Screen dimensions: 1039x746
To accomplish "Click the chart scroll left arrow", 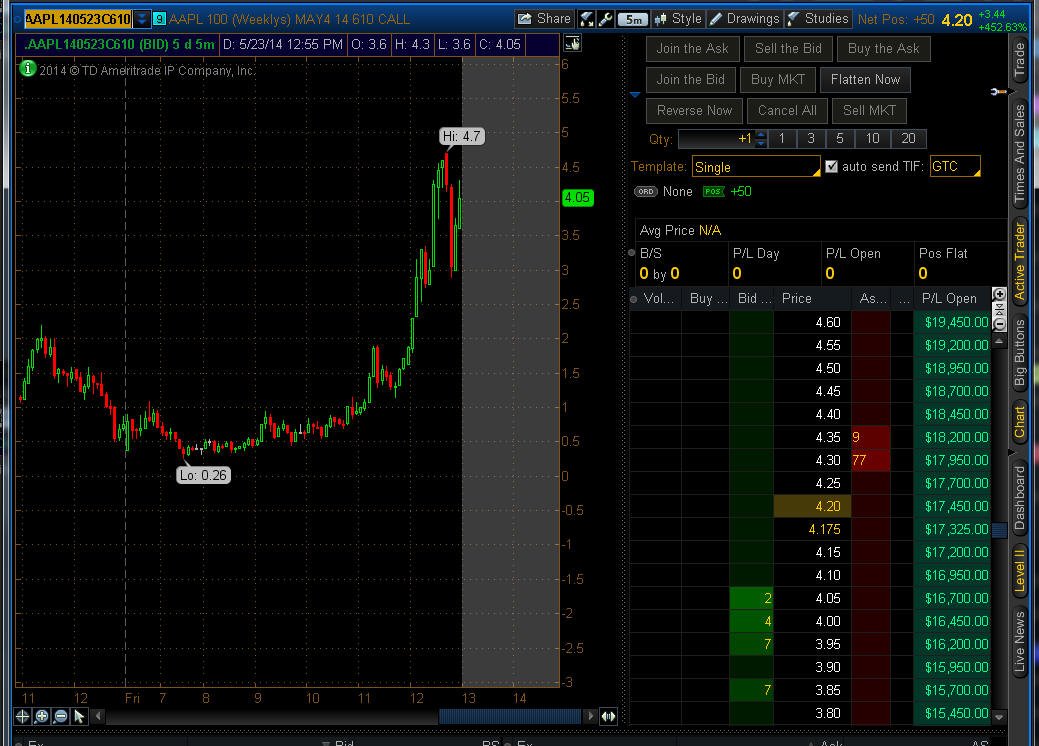I will pyautogui.click(x=98, y=716).
